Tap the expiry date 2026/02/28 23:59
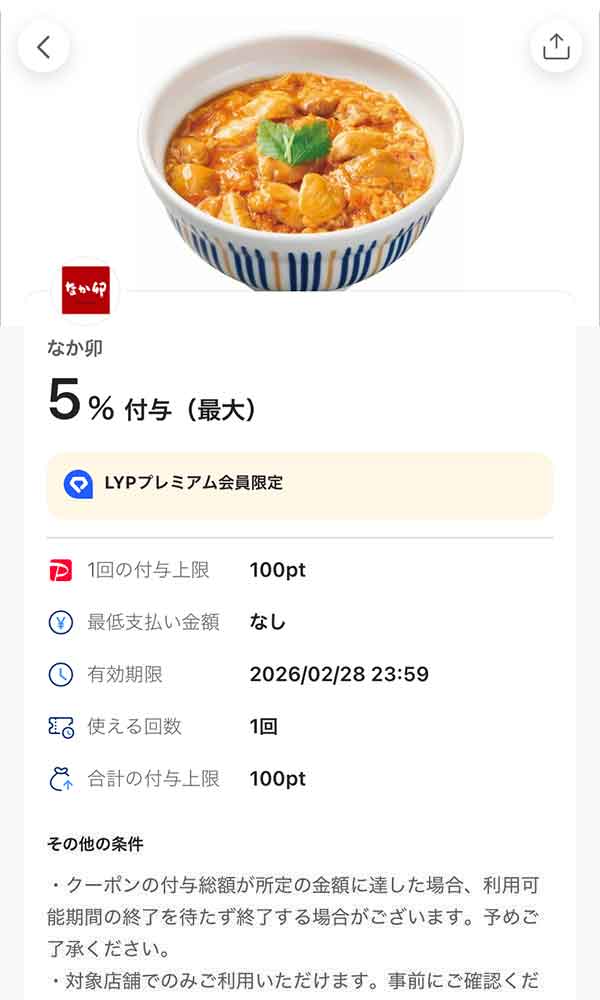 [338, 675]
